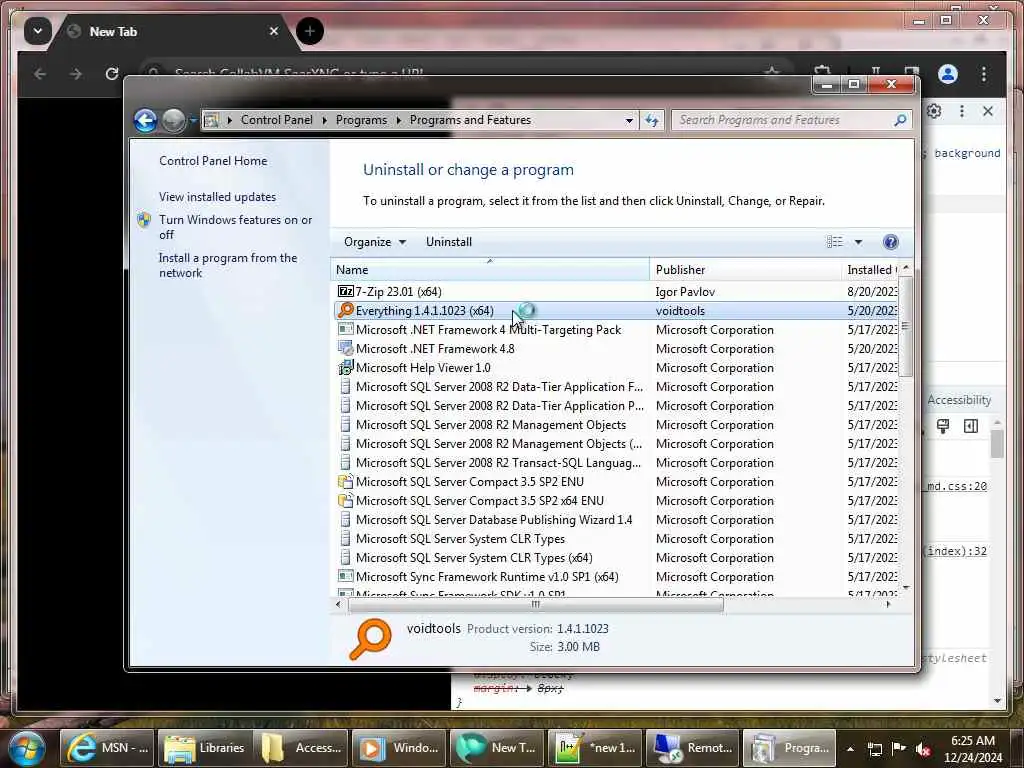Image resolution: width=1024 pixels, height=768 pixels.
Task: Open the Accessibility tab in DevTools
Action: point(959,400)
